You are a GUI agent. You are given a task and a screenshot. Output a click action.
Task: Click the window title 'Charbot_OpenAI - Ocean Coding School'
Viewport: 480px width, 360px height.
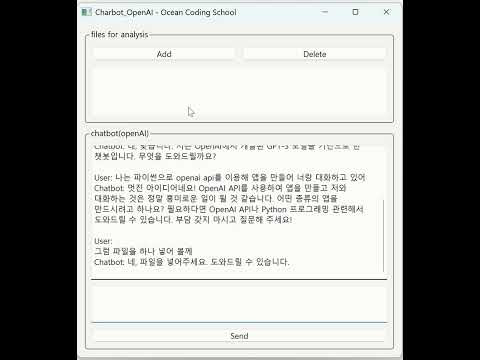[166, 12]
